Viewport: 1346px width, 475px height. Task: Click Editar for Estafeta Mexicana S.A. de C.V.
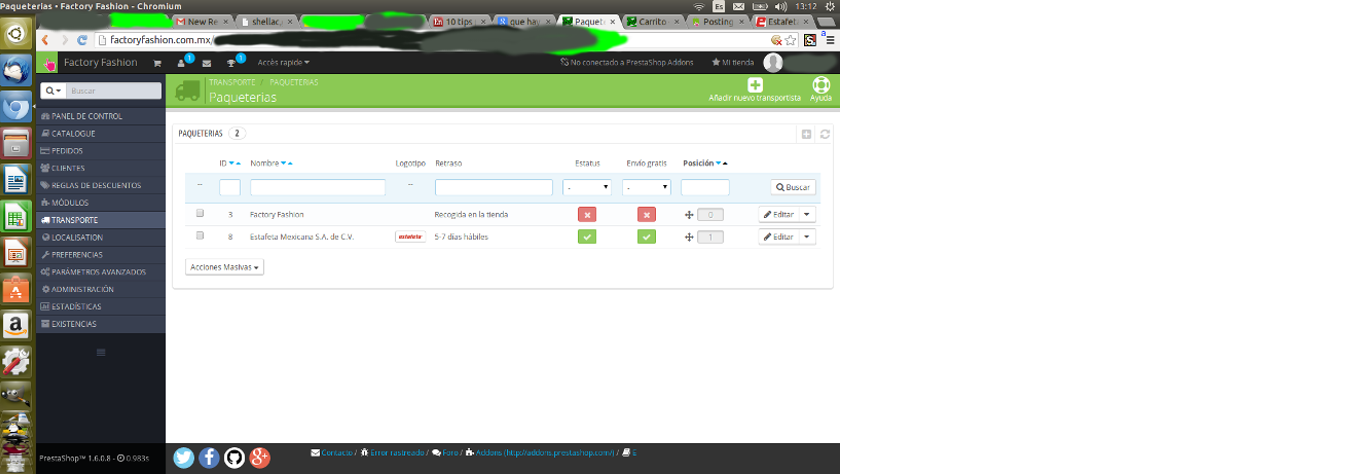[x=778, y=237]
